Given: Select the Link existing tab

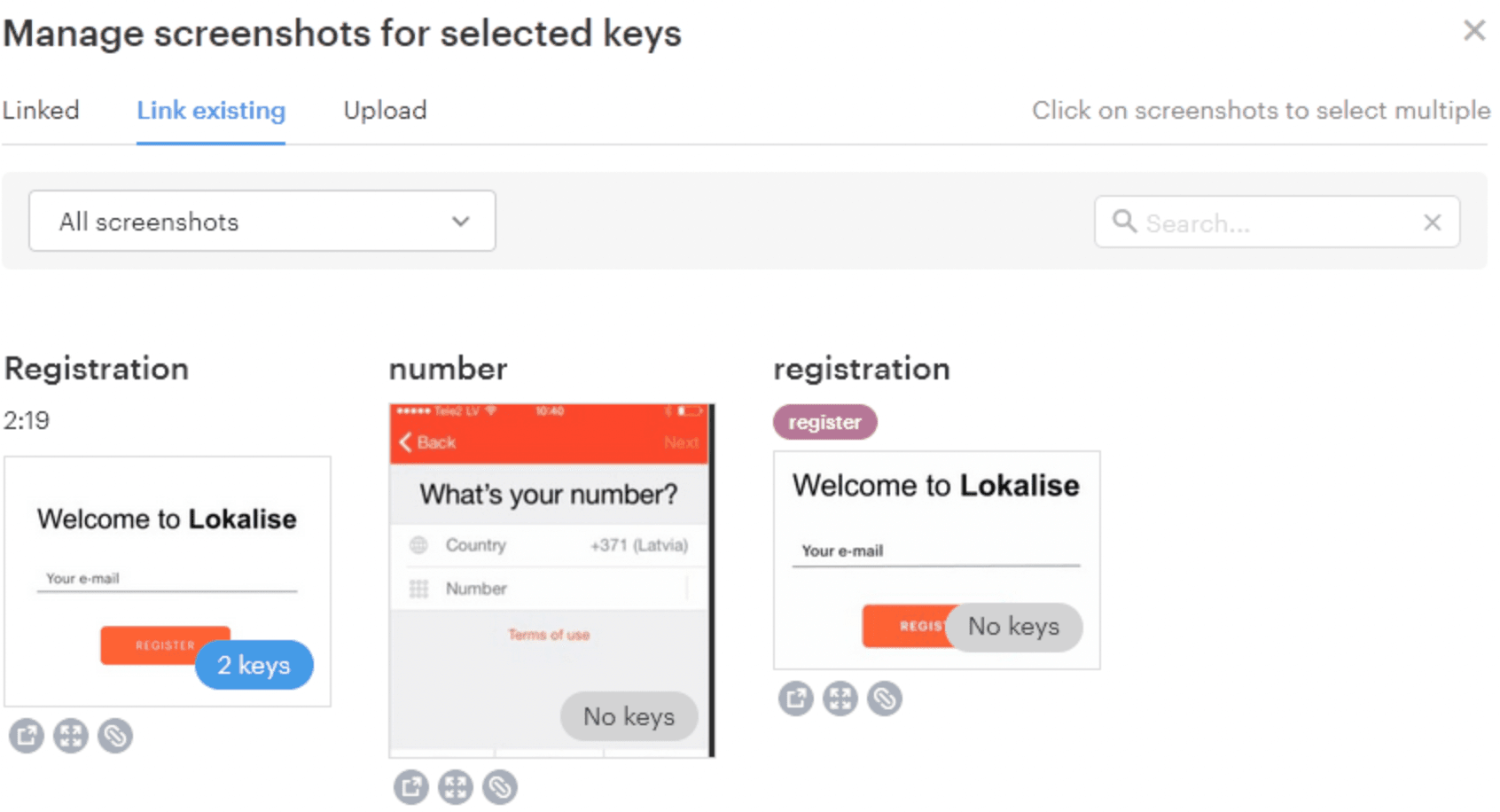Looking at the screenshot, I should point(211,111).
